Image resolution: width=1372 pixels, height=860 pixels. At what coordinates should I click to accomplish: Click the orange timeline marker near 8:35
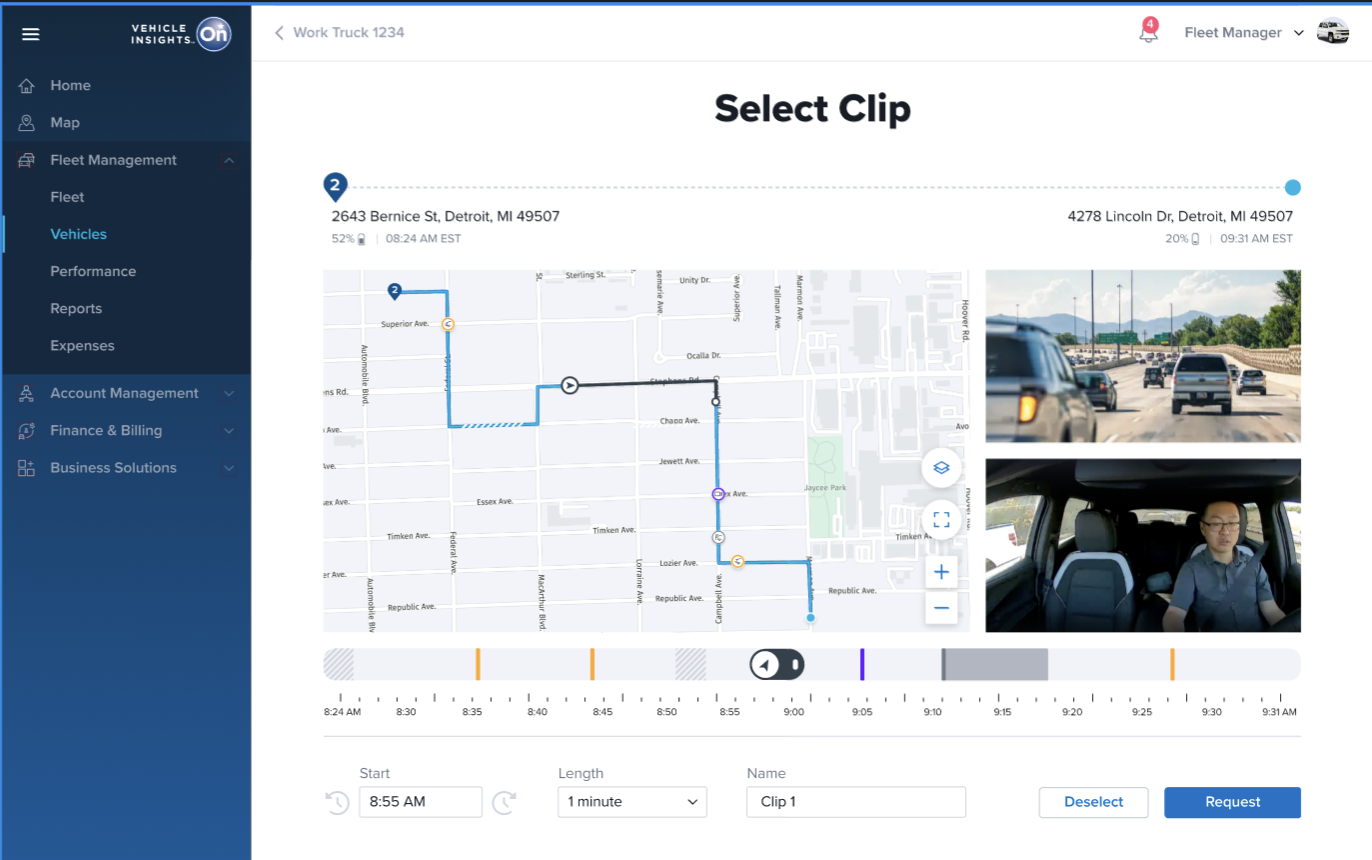478,664
